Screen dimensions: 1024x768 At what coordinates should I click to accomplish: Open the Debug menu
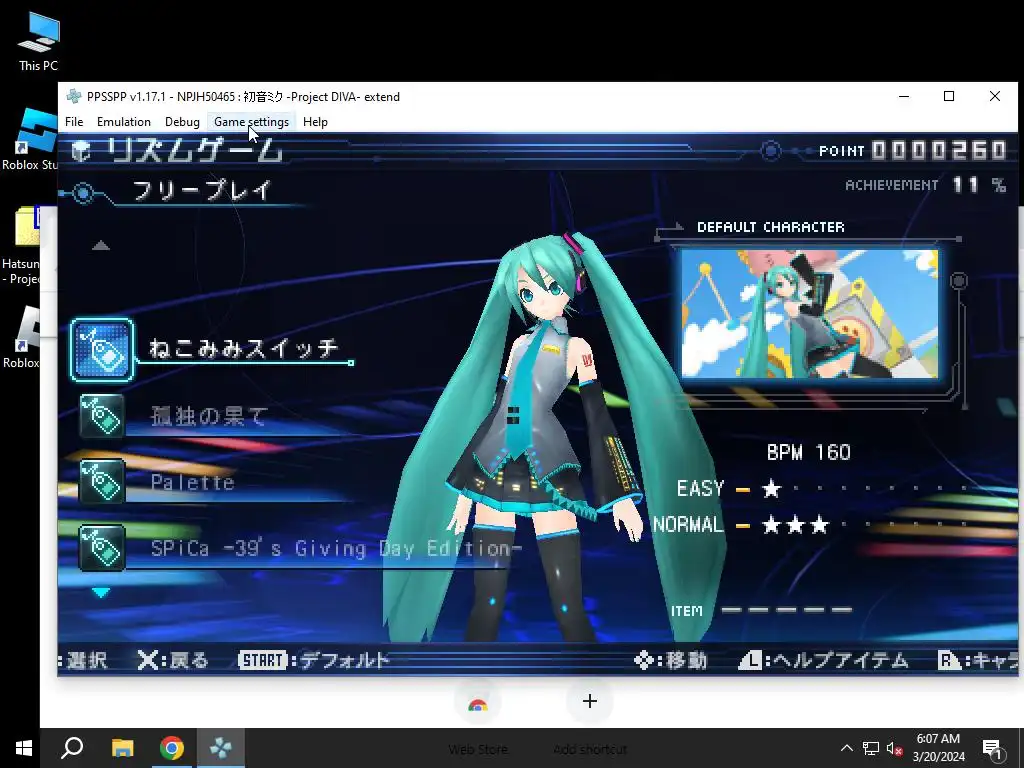point(182,121)
